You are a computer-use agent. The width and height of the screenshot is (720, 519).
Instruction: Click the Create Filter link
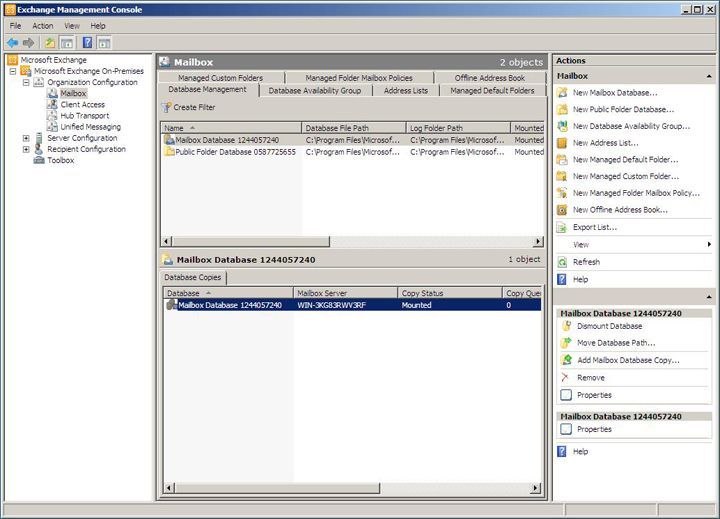194,107
